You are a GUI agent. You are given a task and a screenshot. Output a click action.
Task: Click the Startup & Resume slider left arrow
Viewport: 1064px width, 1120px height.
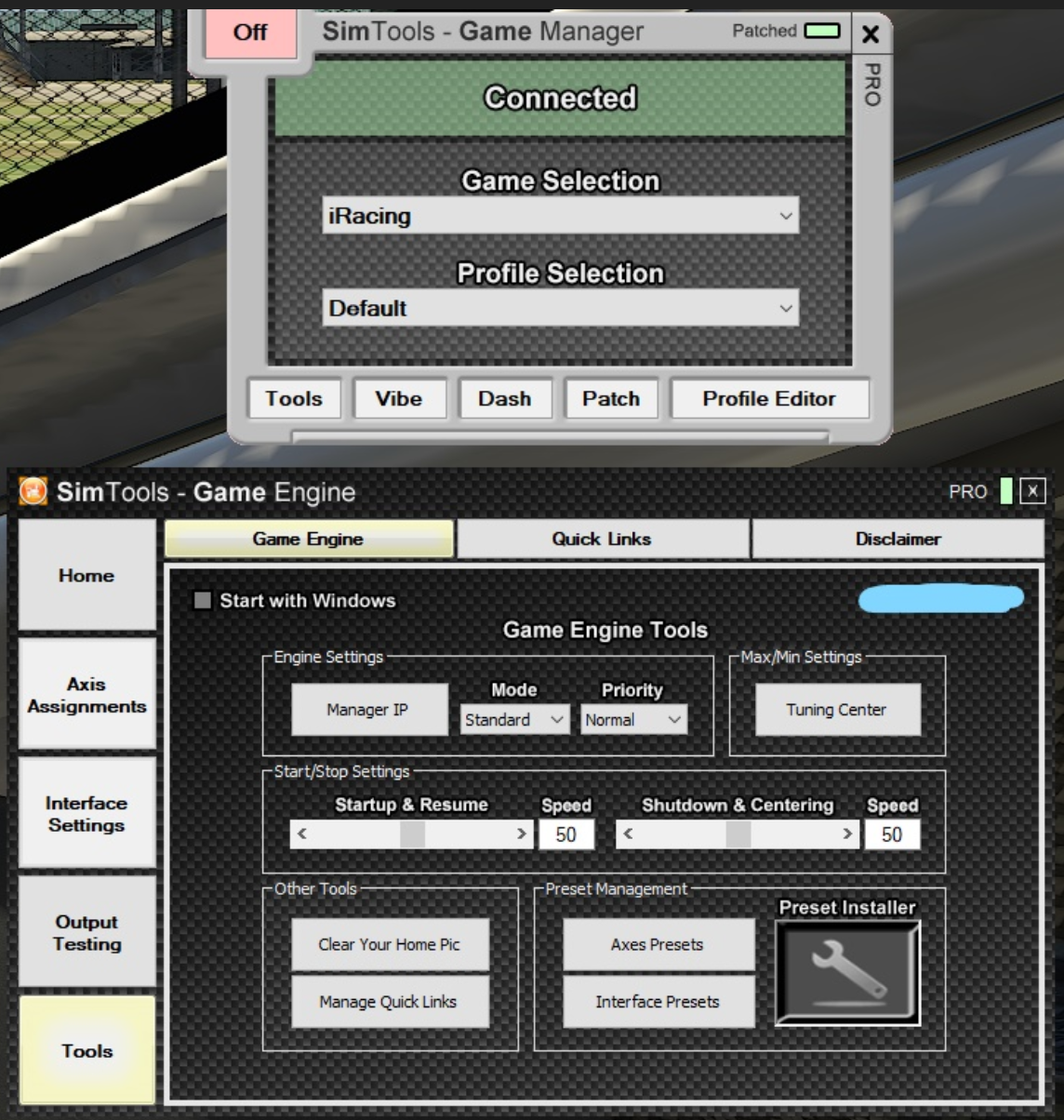point(301,833)
